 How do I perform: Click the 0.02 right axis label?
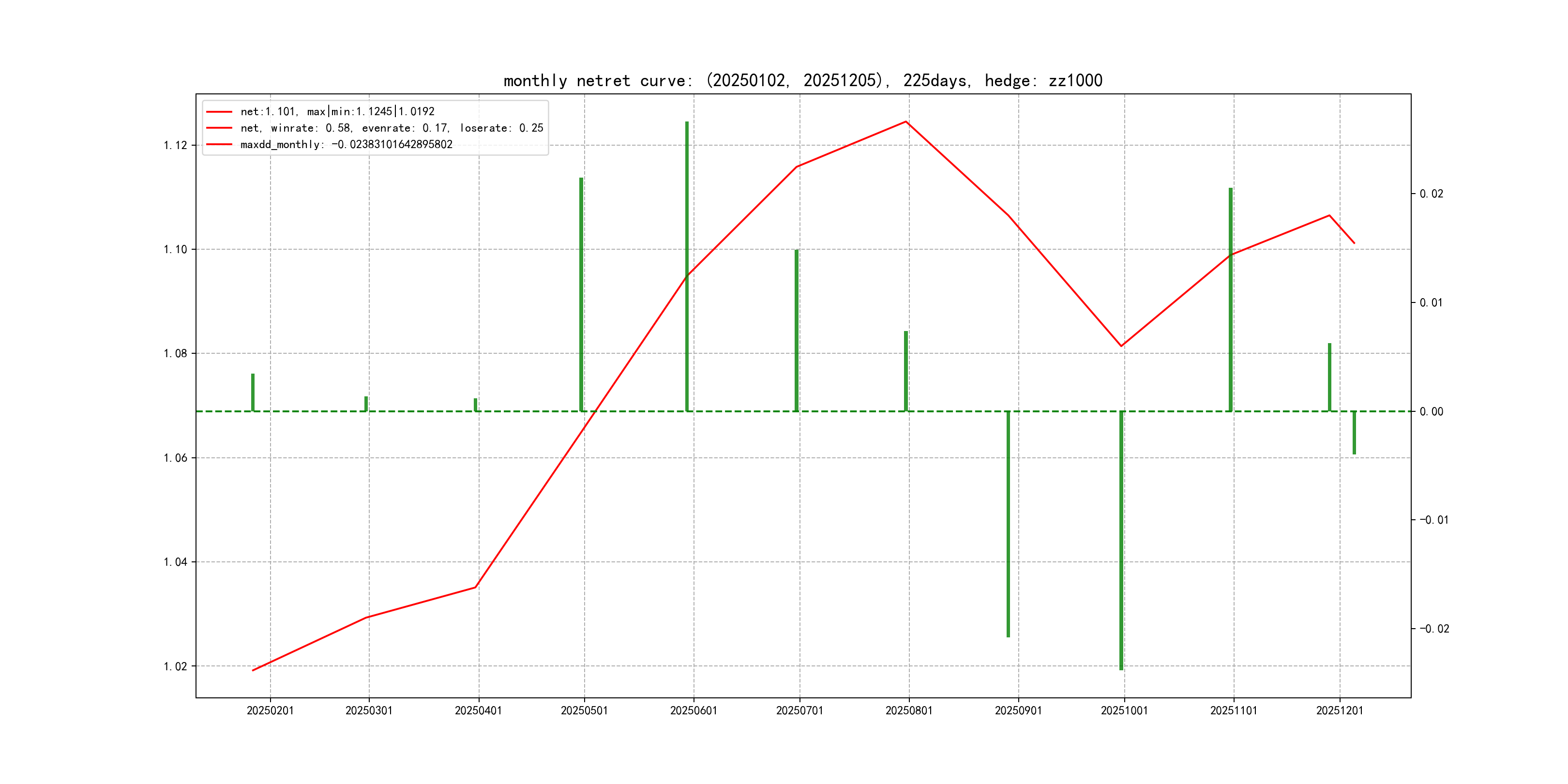[1431, 194]
